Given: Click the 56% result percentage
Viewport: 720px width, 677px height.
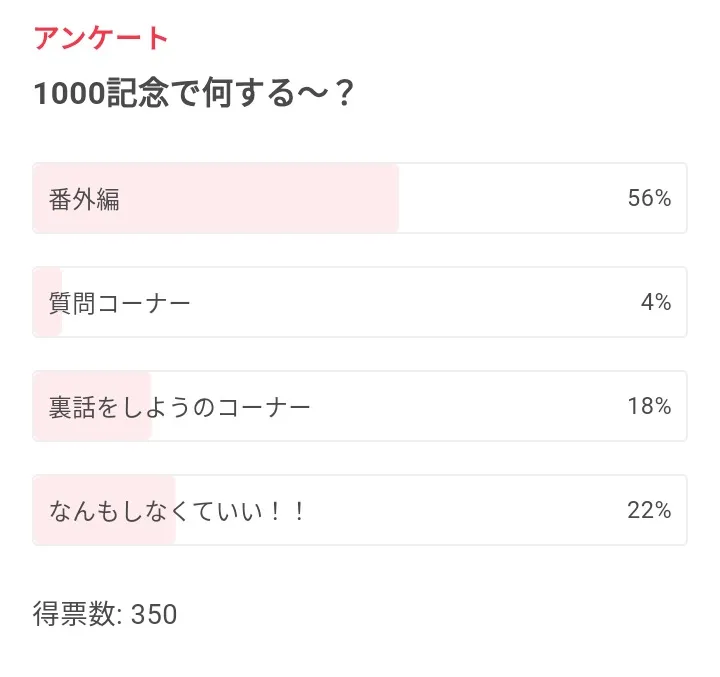Looking at the screenshot, I should click(x=649, y=199).
